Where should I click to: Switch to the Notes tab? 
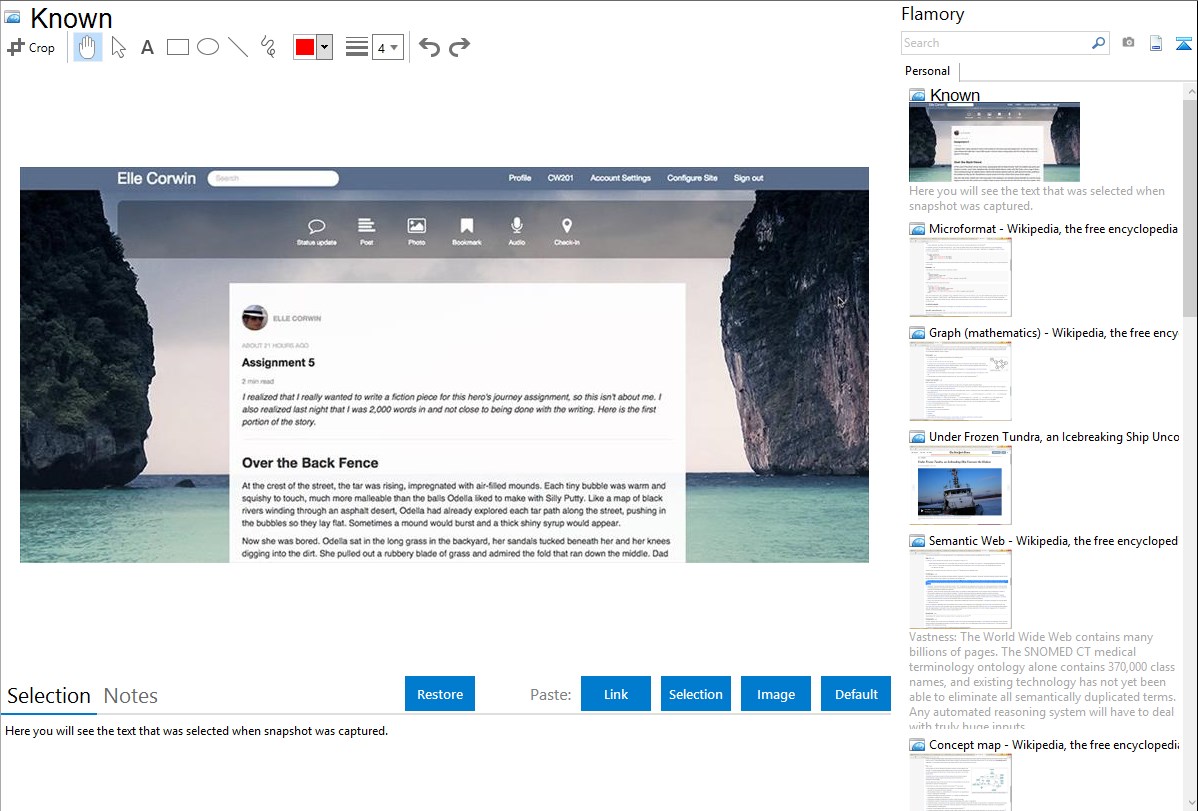(x=131, y=696)
